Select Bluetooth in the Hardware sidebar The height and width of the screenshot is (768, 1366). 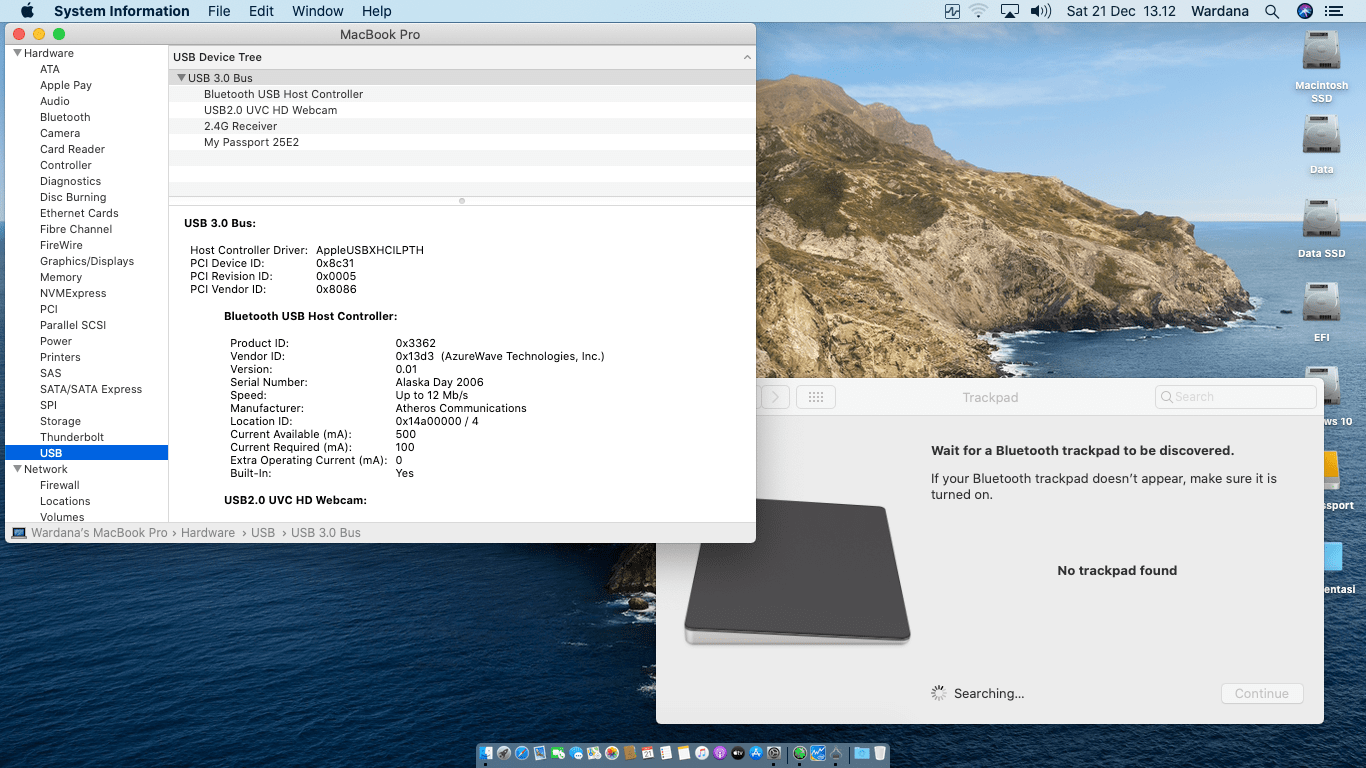65,117
